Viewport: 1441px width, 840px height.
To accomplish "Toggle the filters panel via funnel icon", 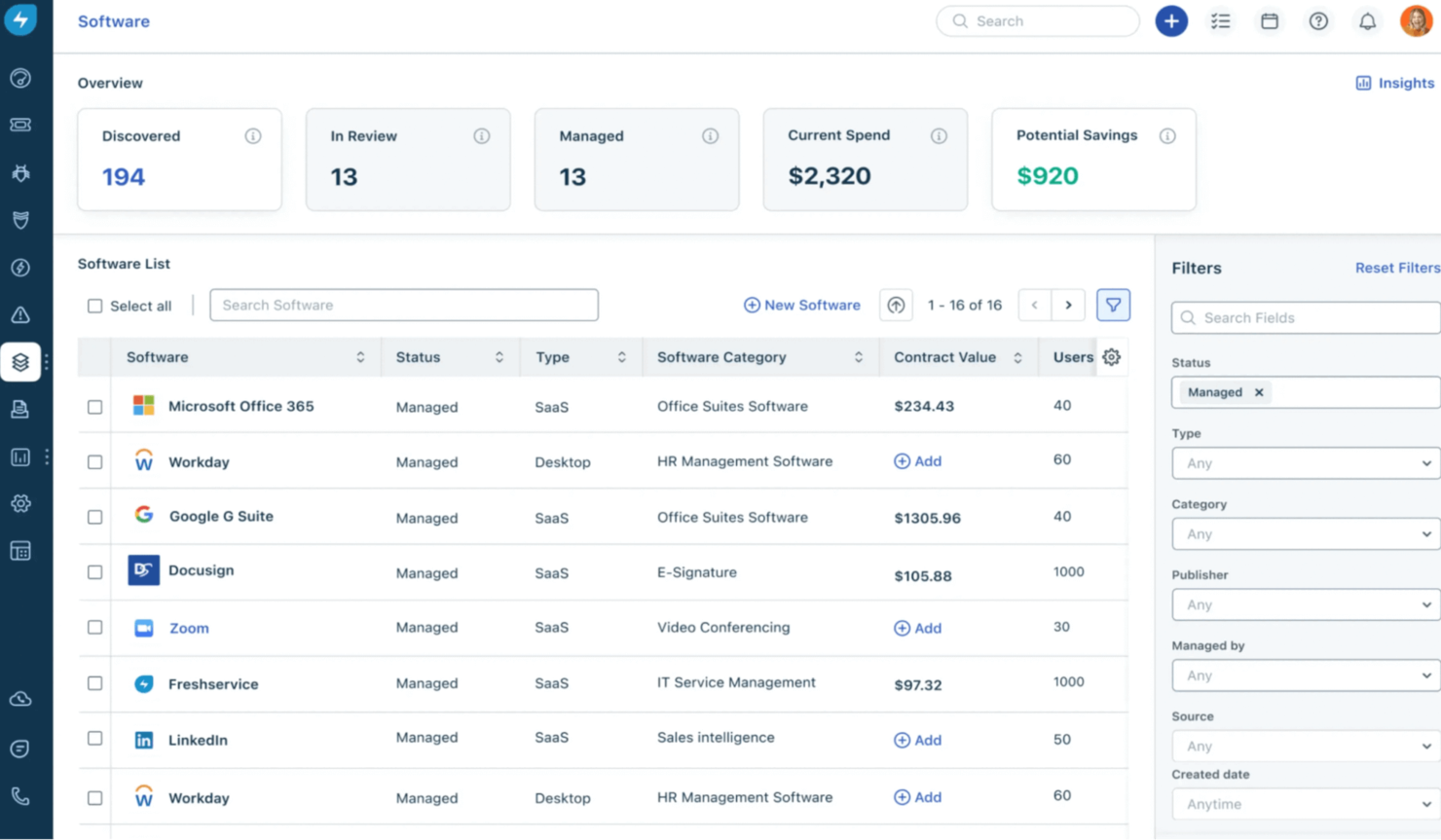I will tap(1113, 305).
